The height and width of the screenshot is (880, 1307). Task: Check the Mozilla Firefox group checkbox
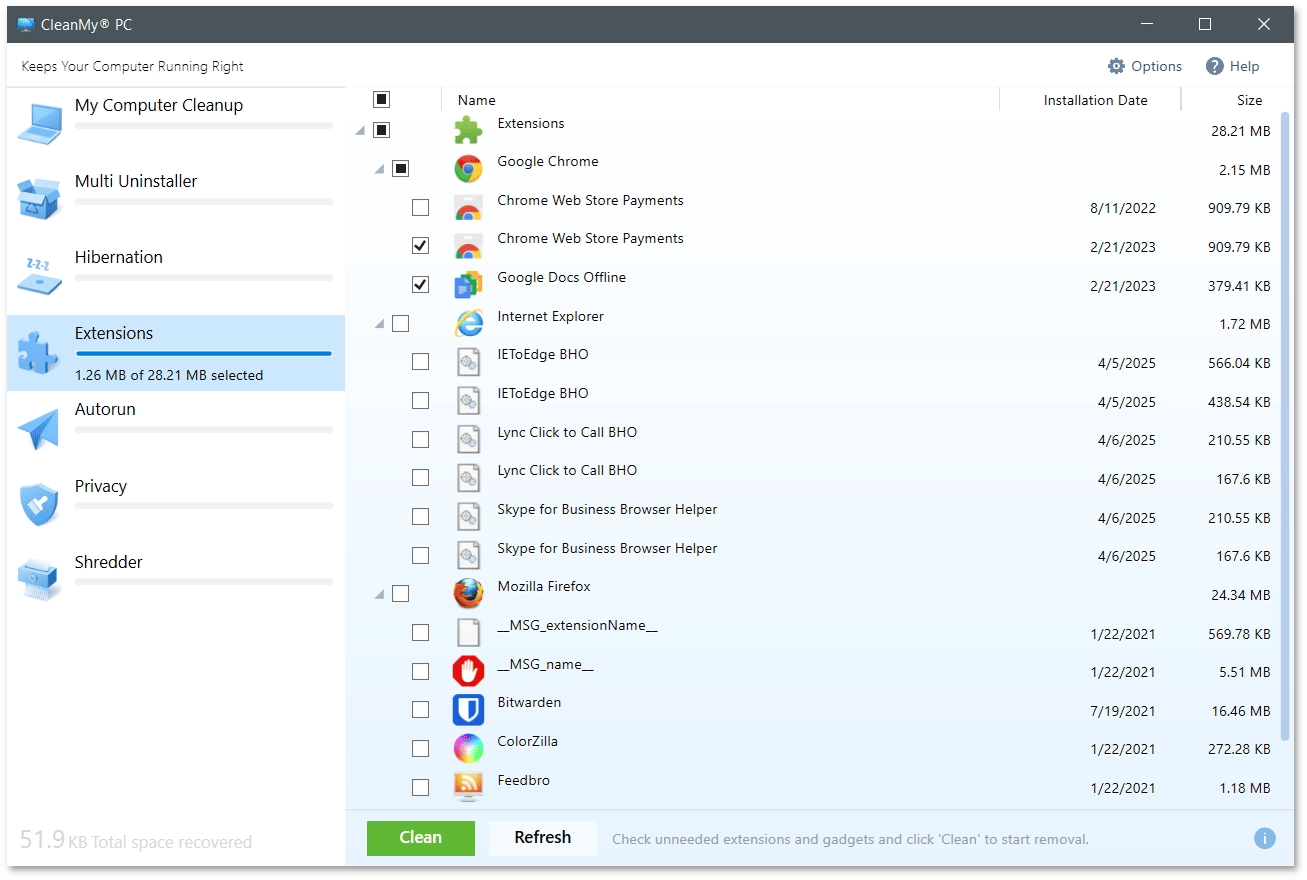pos(400,594)
